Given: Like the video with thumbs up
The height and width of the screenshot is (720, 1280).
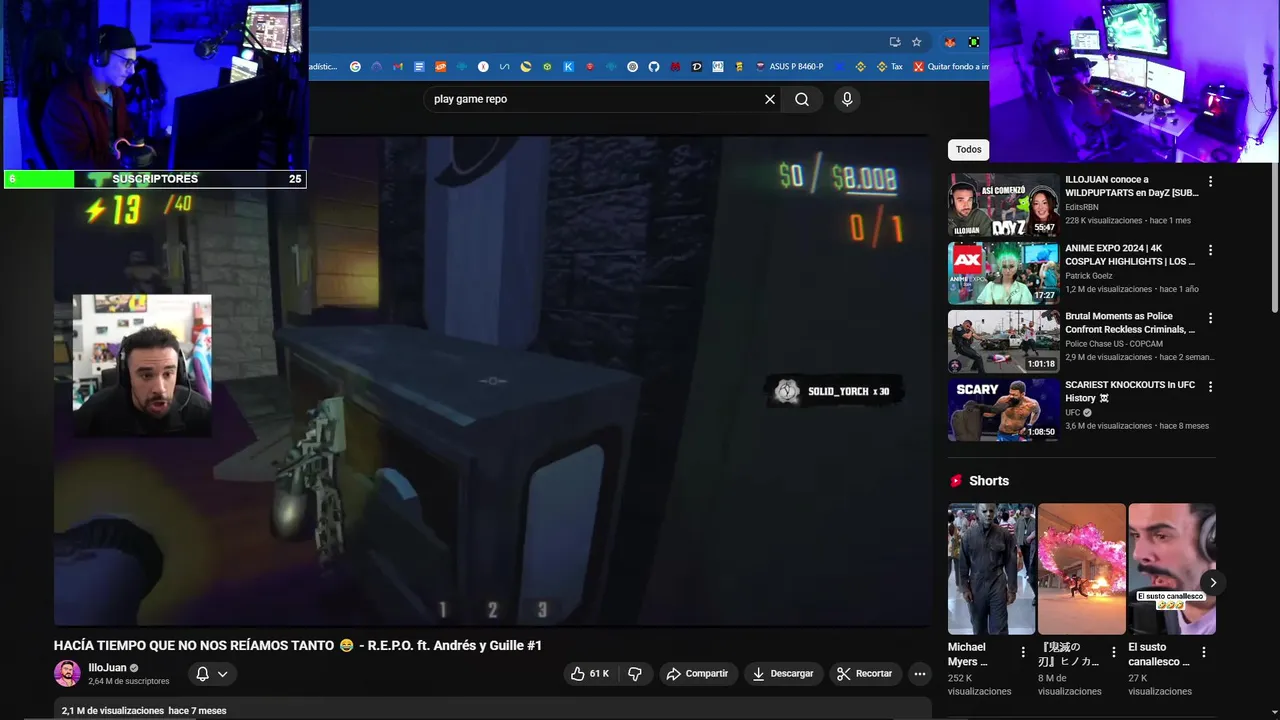Looking at the screenshot, I should click(589, 674).
